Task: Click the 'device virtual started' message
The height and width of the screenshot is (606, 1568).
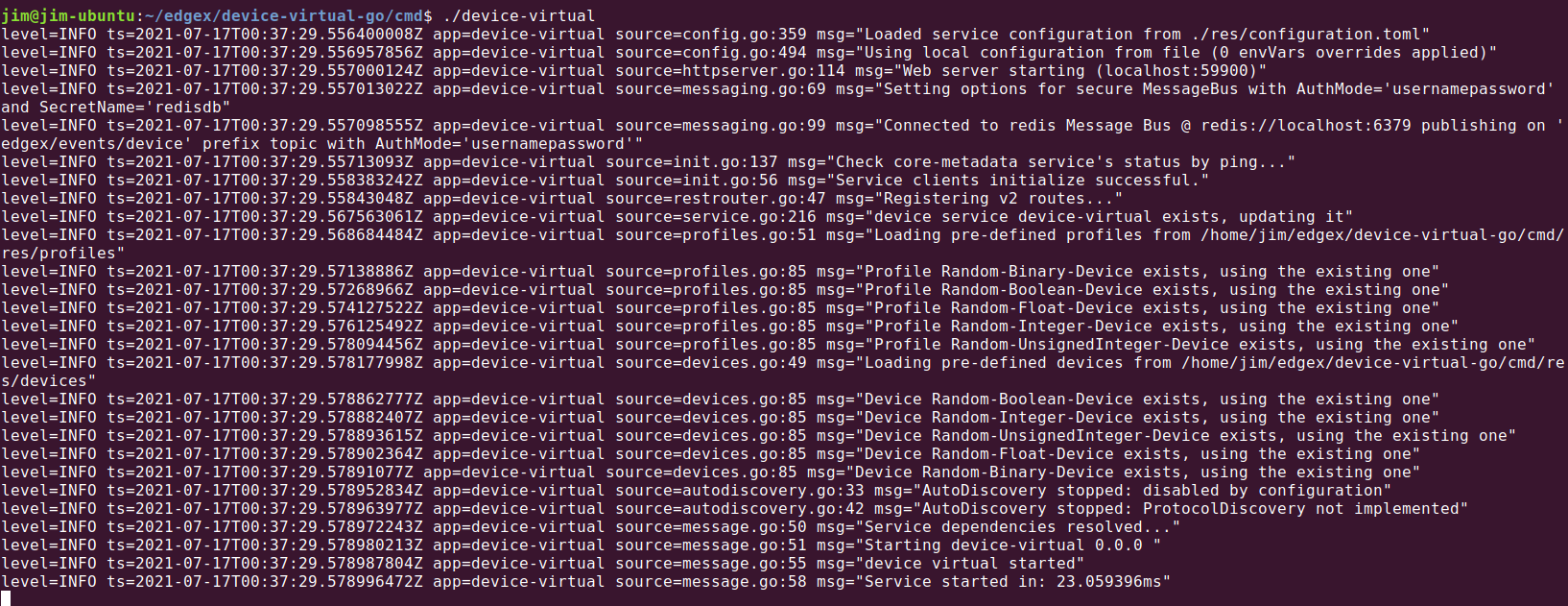Action: coord(969,563)
